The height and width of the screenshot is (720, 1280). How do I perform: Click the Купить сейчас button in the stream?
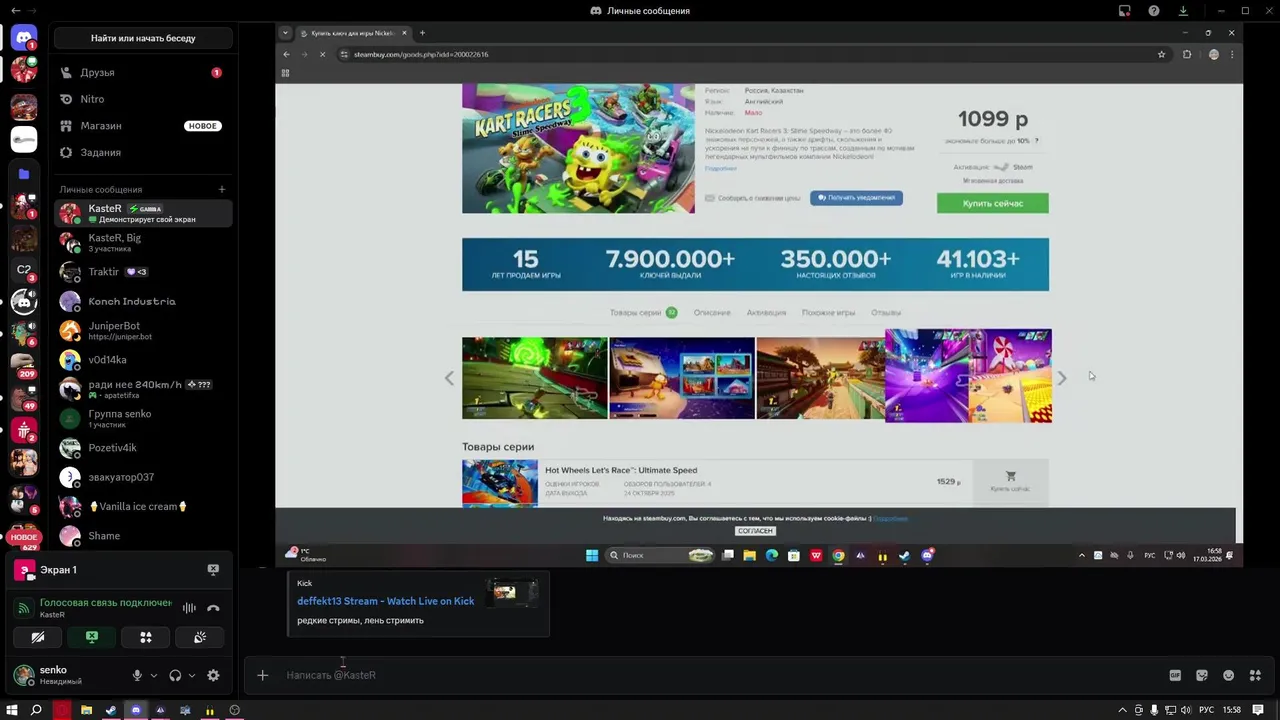pyautogui.click(x=992, y=203)
